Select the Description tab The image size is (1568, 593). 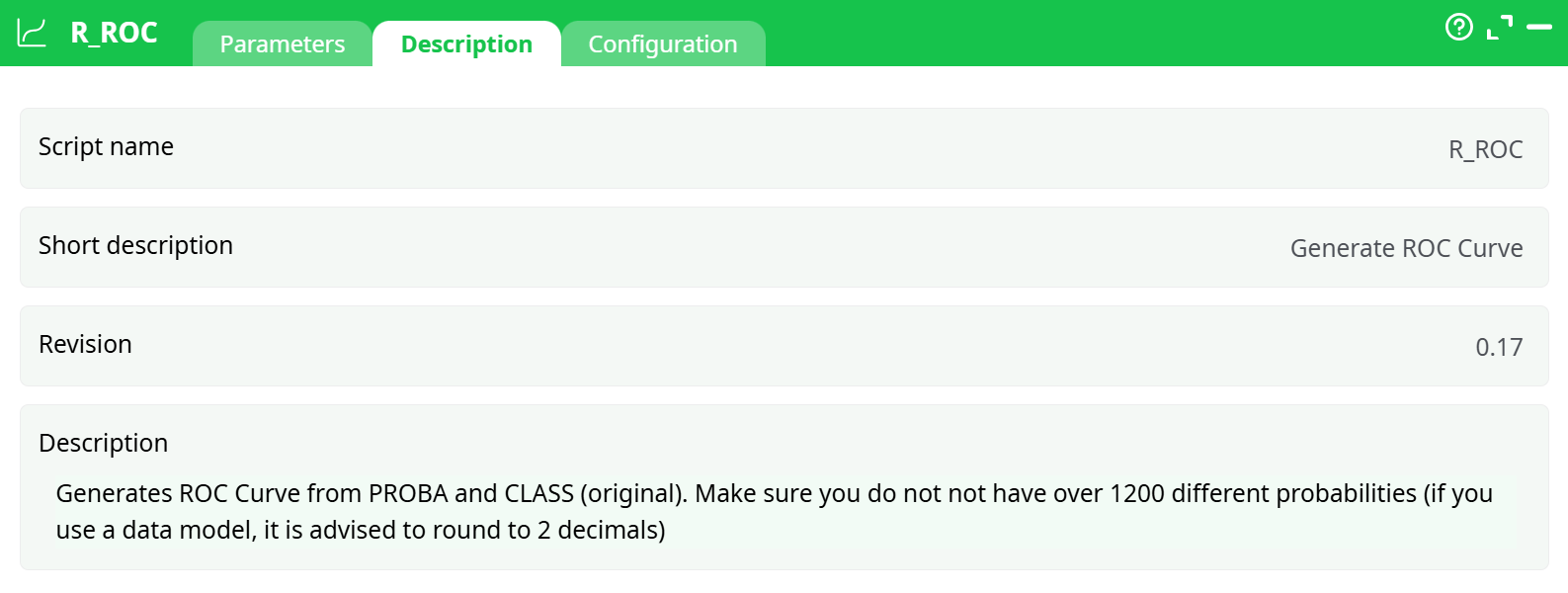[466, 44]
